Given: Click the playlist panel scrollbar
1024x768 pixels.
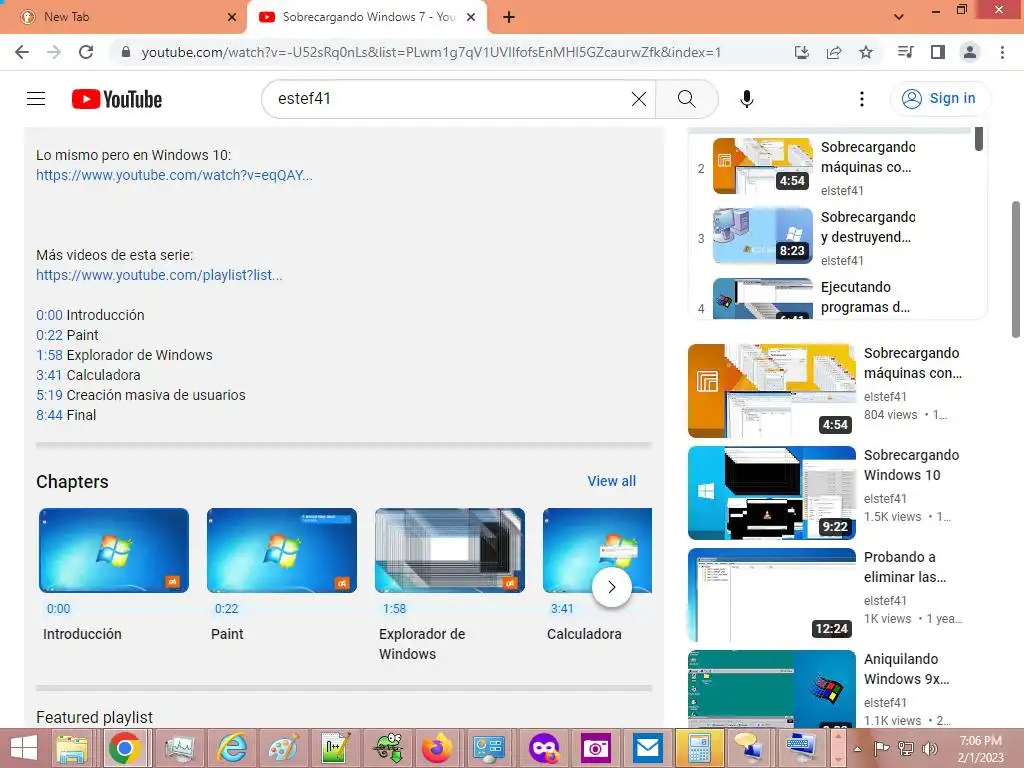Looking at the screenshot, I should 978,139.
